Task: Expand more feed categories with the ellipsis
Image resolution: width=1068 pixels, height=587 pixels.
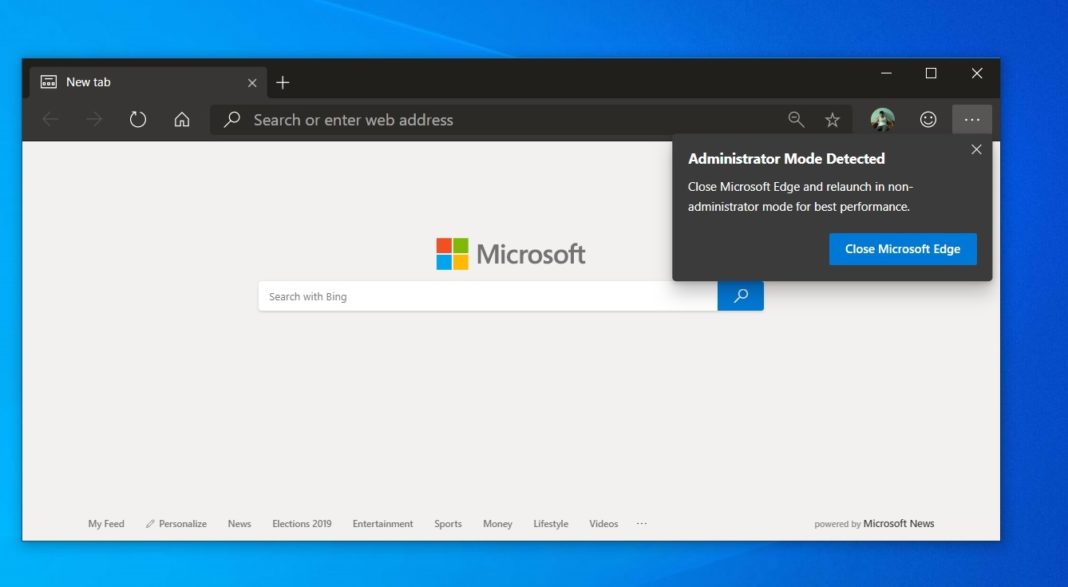Action: (x=641, y=523)
